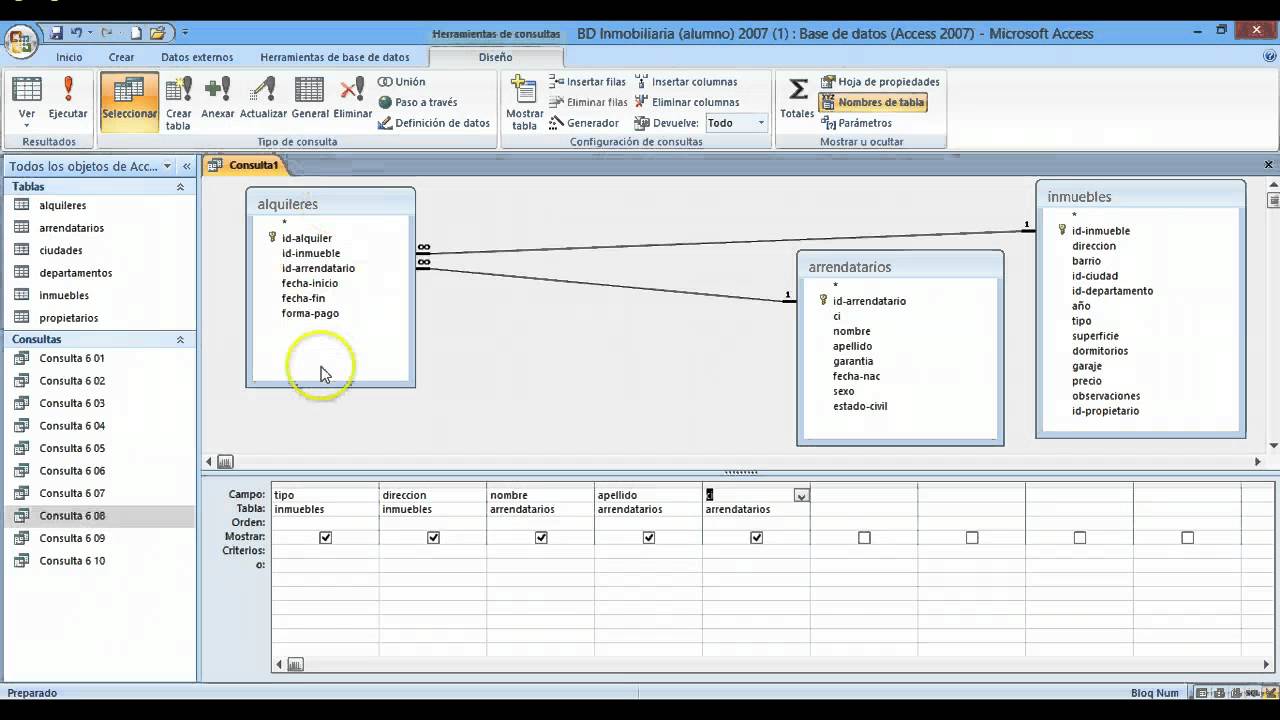Click Insertar filas

(x=588, y=82)
